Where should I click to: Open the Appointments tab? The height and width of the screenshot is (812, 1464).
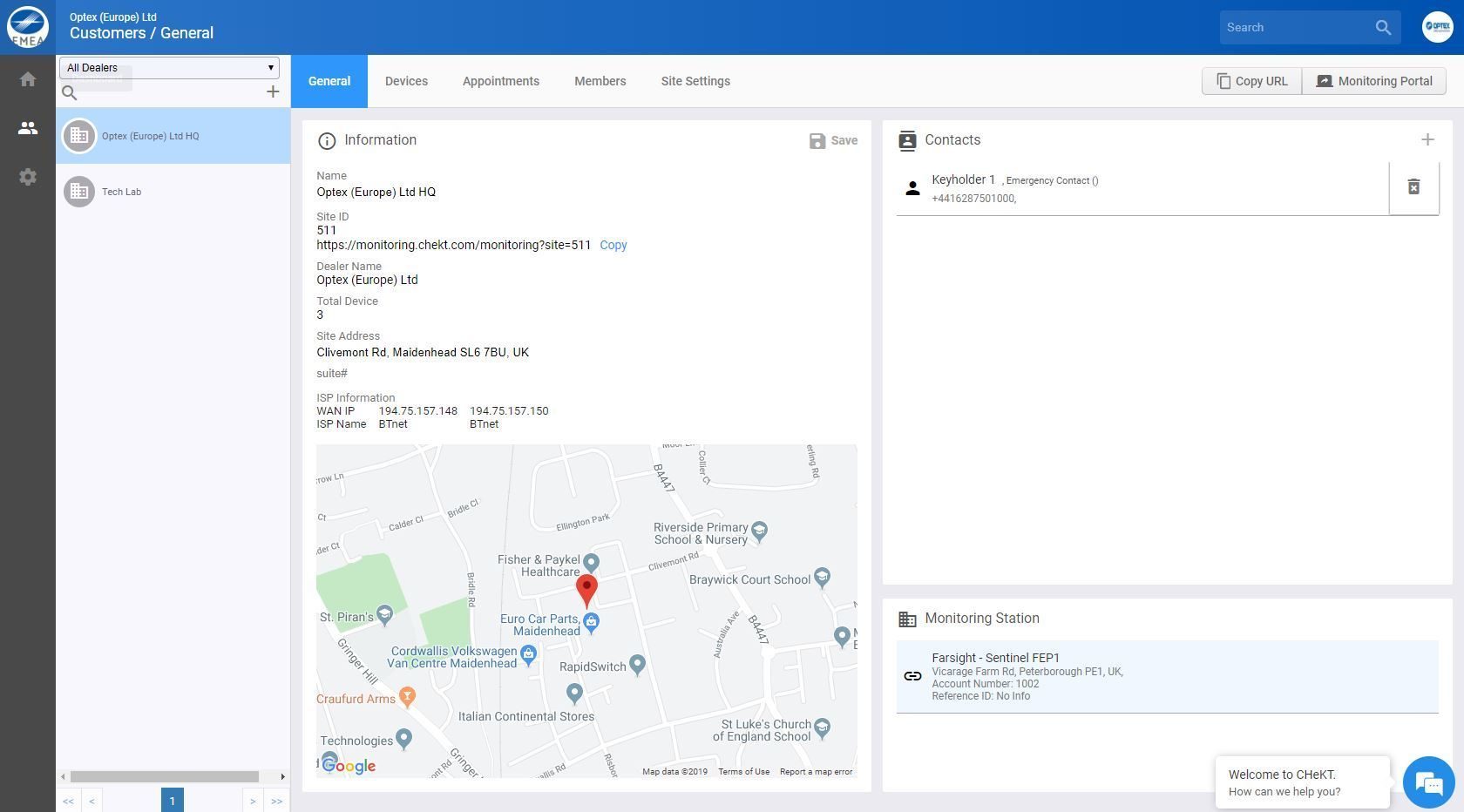[501, 81]
